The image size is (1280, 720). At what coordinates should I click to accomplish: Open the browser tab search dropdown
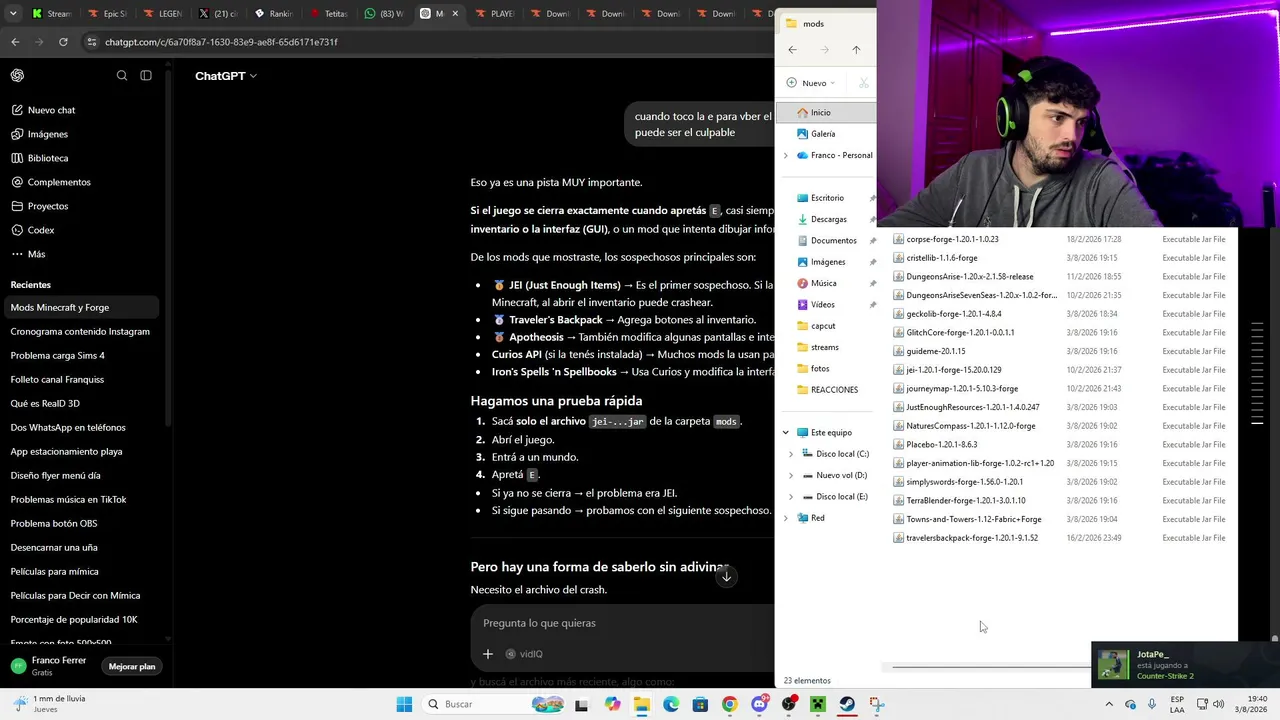[x=12, y=14]
